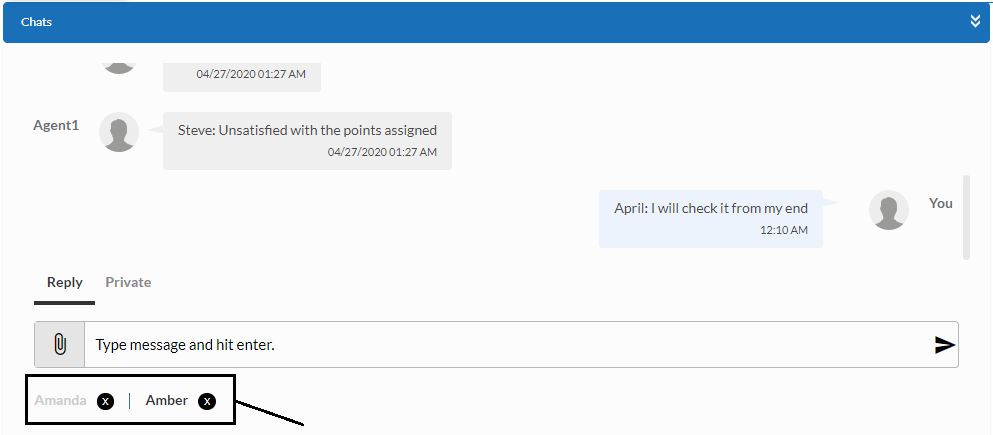Viewport: 993px width, 435px height.
Task: Remove Amanda with the x icon
Action: point(105,401)
